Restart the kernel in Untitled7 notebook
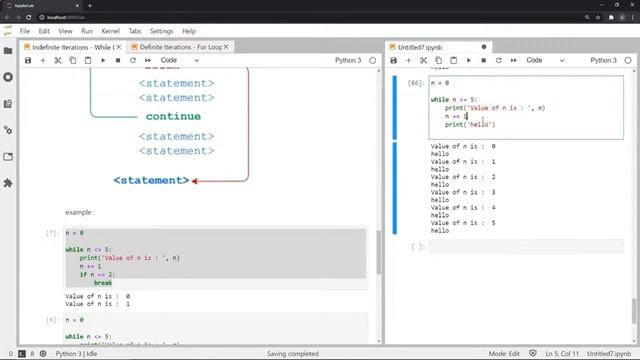 pos(498,60)
